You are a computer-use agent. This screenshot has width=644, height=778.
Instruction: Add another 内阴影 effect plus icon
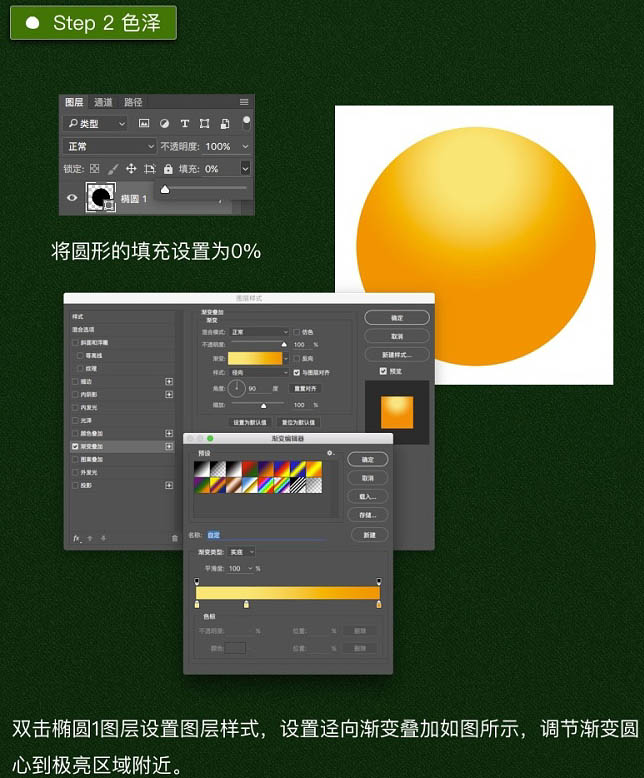(x=169, y=394)
